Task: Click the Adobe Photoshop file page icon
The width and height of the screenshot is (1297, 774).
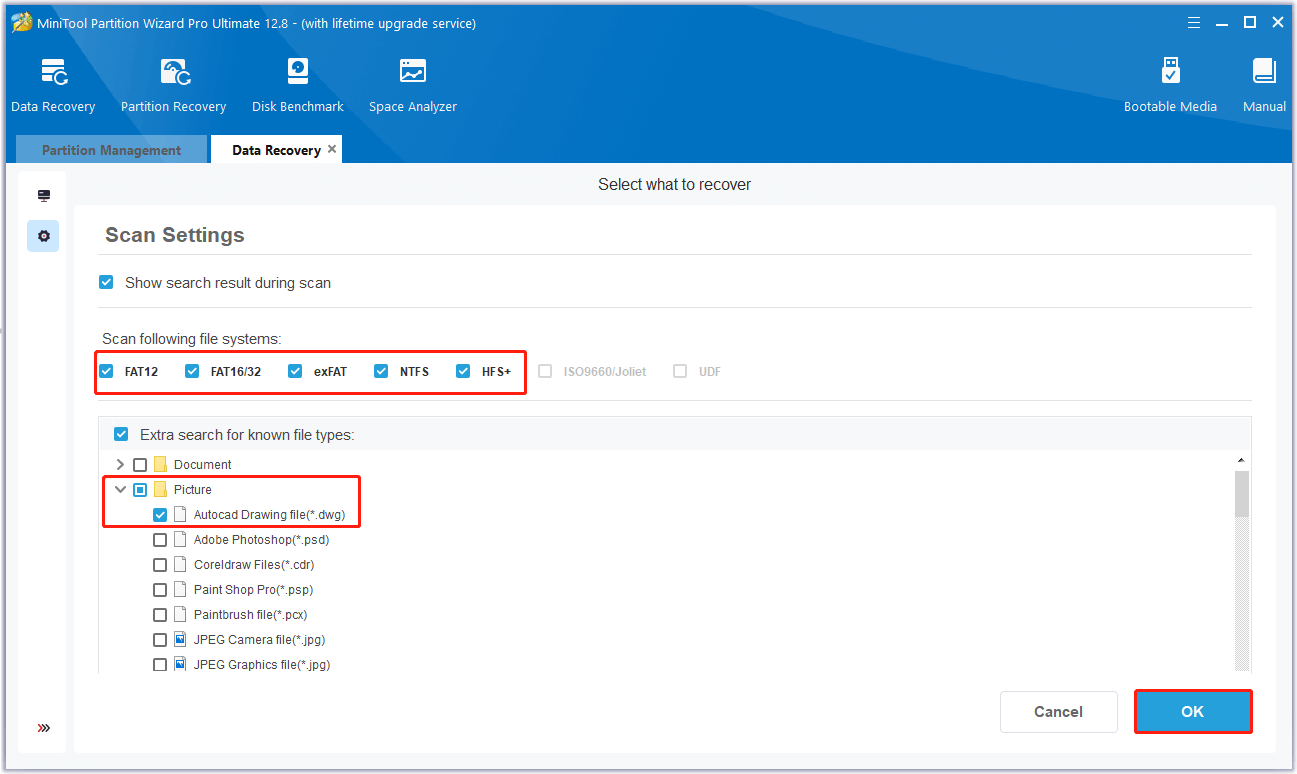Action: pyautogui.click(x=180, y=540)
